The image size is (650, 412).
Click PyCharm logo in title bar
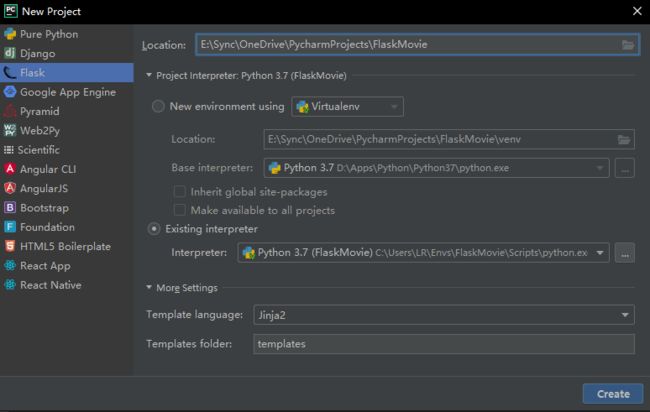10,11
